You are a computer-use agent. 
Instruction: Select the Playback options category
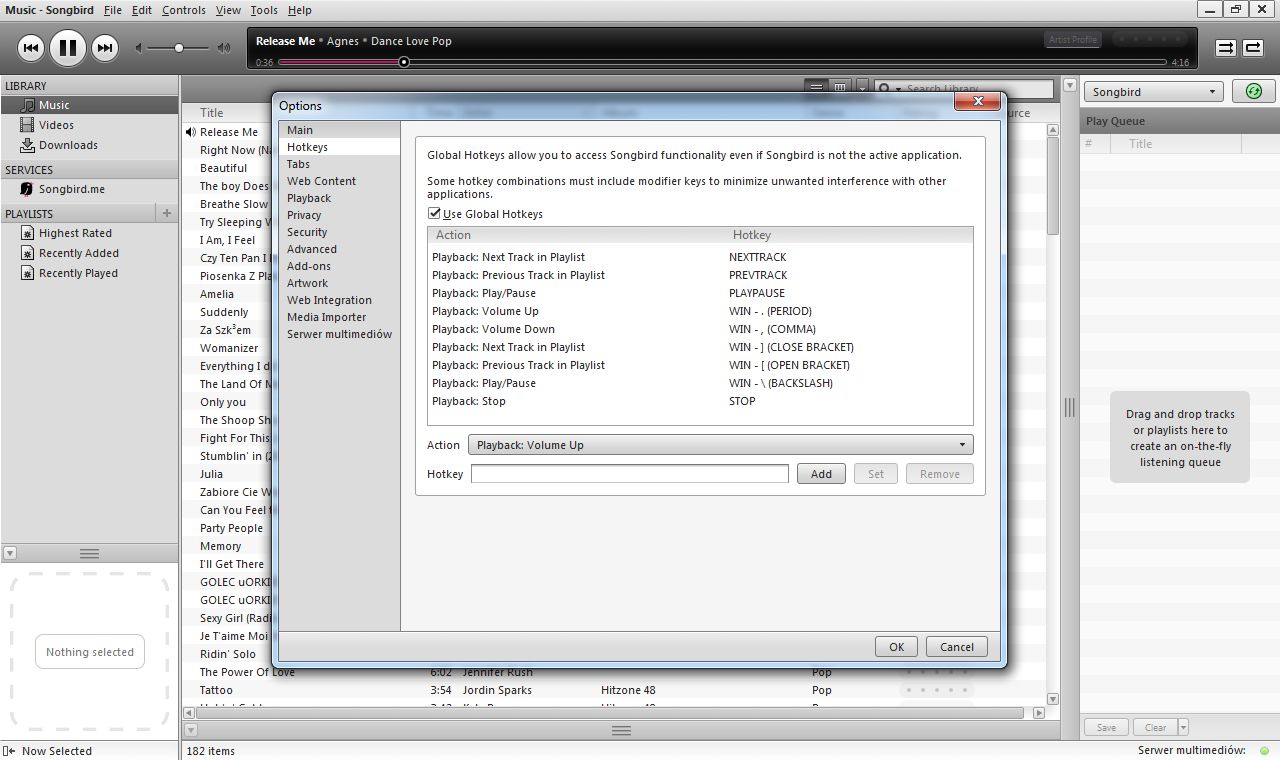pyautogui.click(x=339, y=198)
